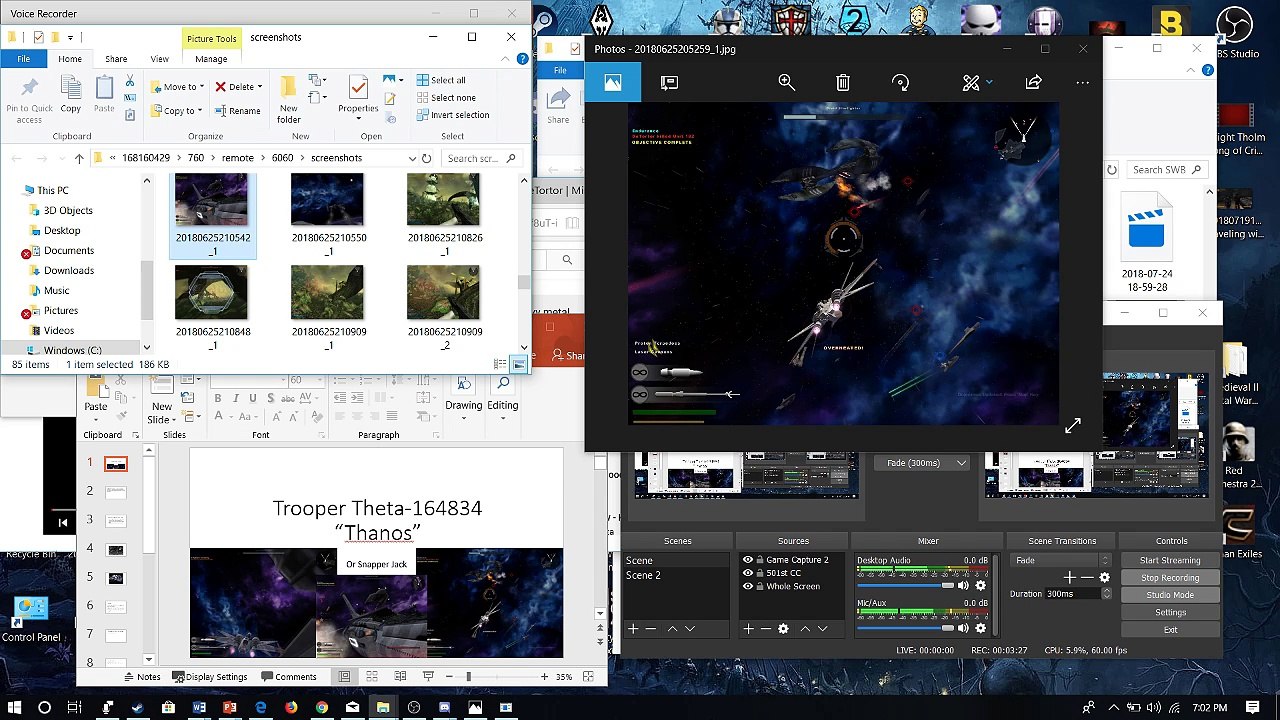Viewport: 1280px width, 720px height.
Task: Open OBS Settings from Controls panel
Action: pyautogui.click(x=1170, y=613)
